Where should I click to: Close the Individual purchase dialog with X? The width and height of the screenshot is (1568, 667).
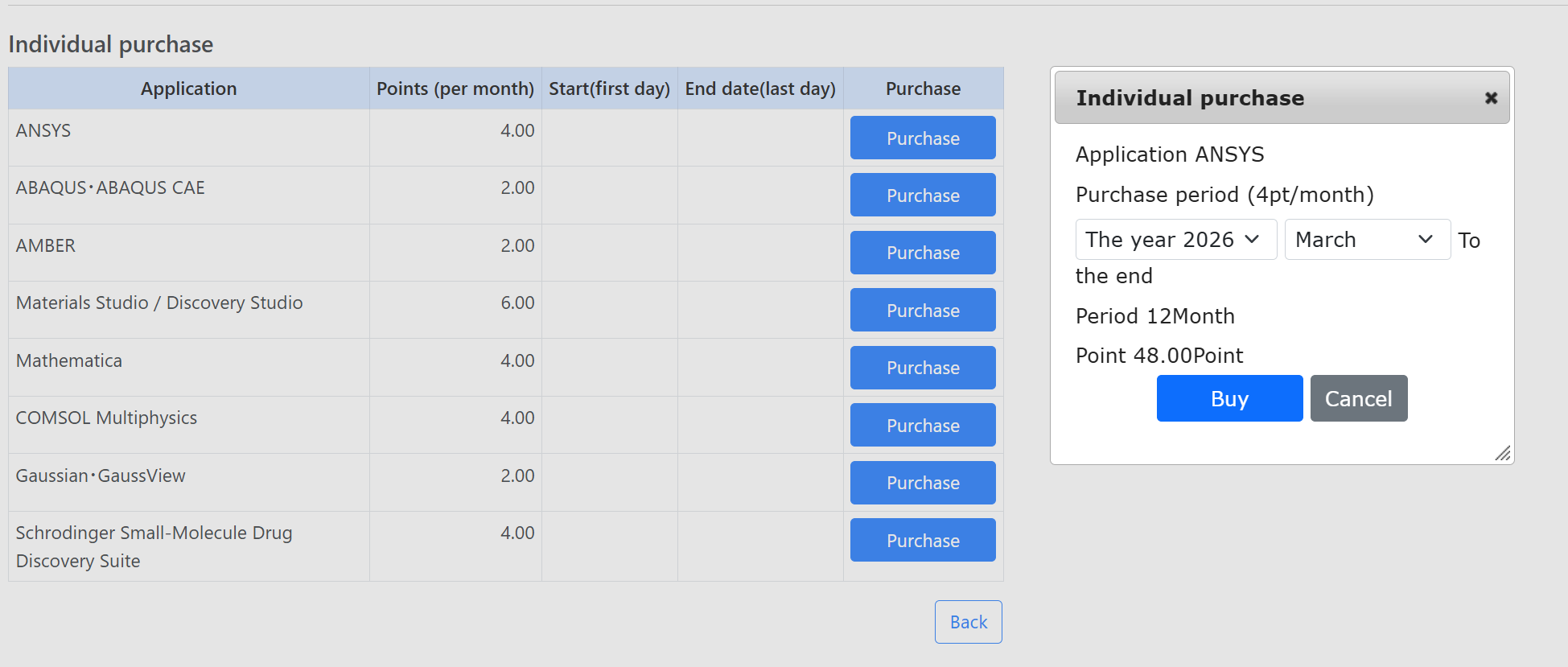[1491, 98]
